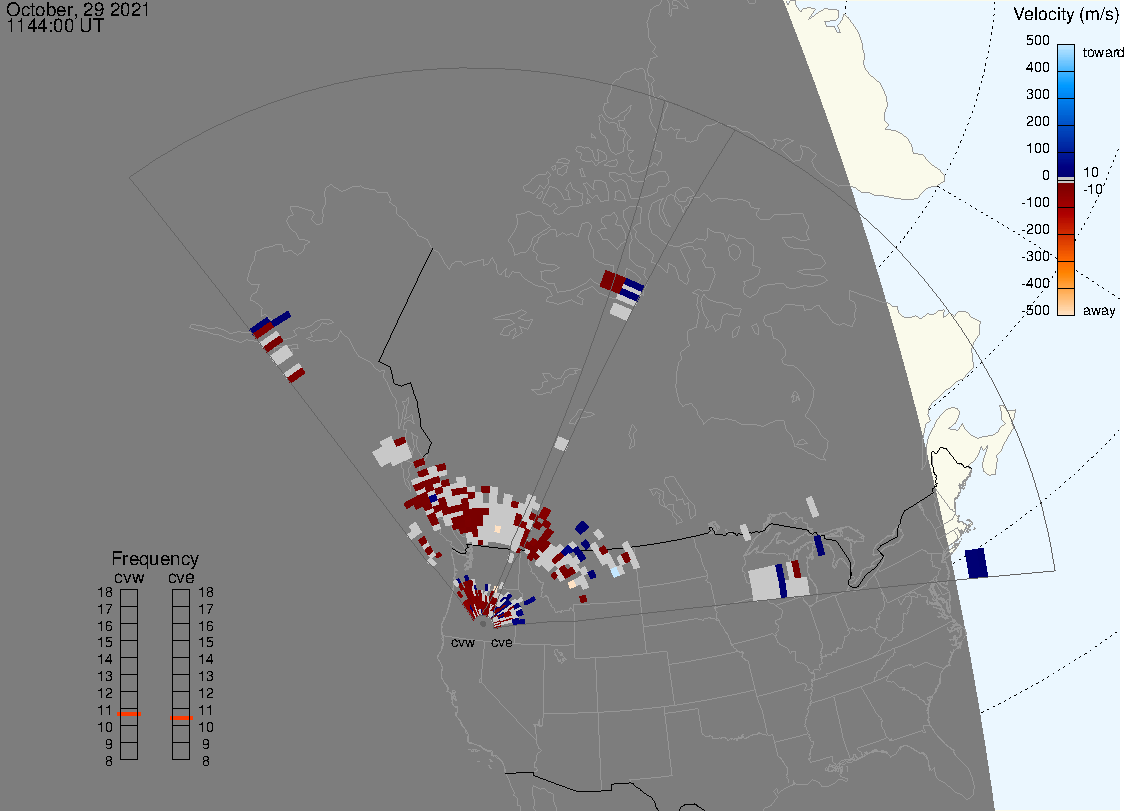The height and width of the screenshot is (811, 1124).
Task: Click the dark blue echo block at far east fan edge
Action: coord(977,562)
